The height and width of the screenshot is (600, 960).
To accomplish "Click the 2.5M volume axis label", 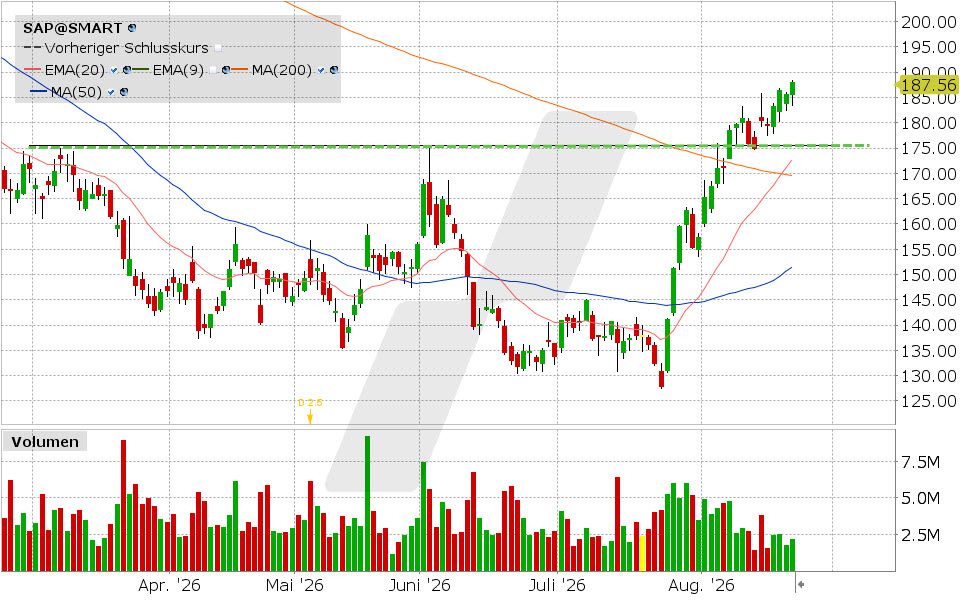I will (920, 535).
